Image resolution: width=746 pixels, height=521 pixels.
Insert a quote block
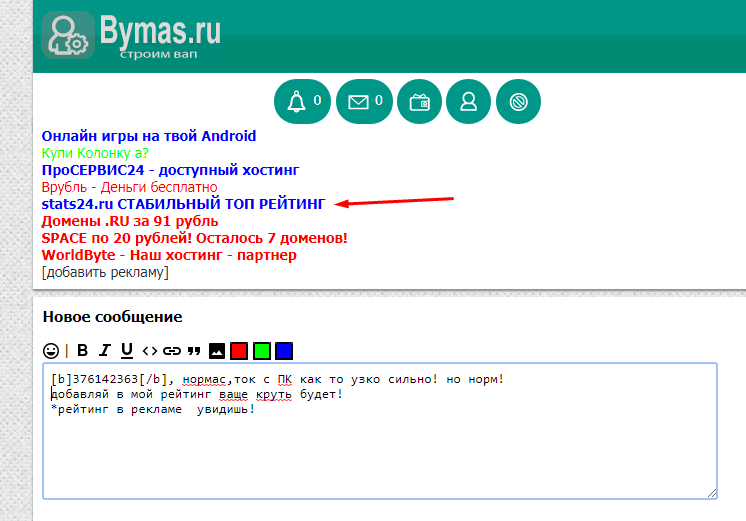pyautogui.click(x=193, y=350)
